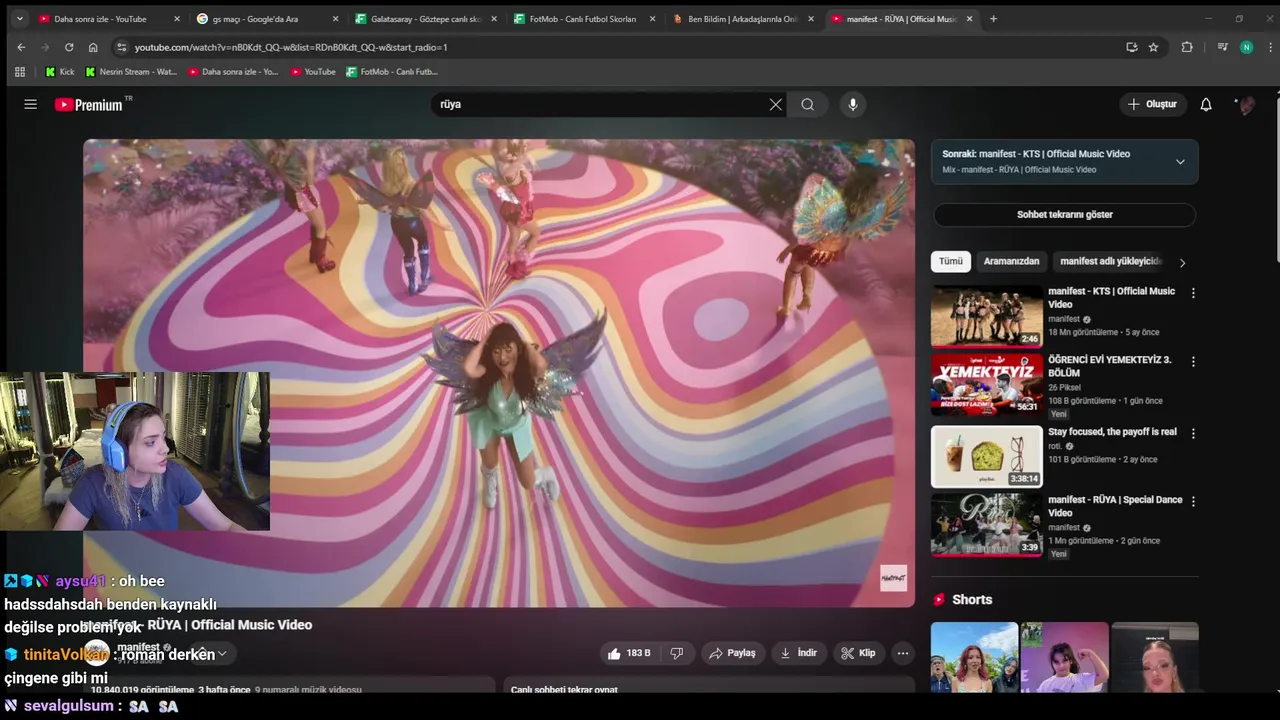
Task: Open more actions three-dot menu under video
Action: coord(902,653)
